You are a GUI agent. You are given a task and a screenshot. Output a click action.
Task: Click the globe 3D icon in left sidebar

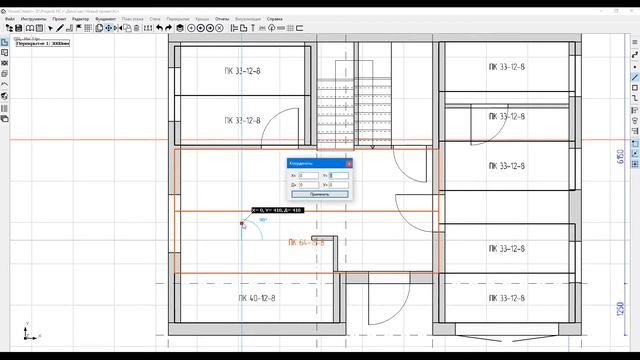[4, 96]
